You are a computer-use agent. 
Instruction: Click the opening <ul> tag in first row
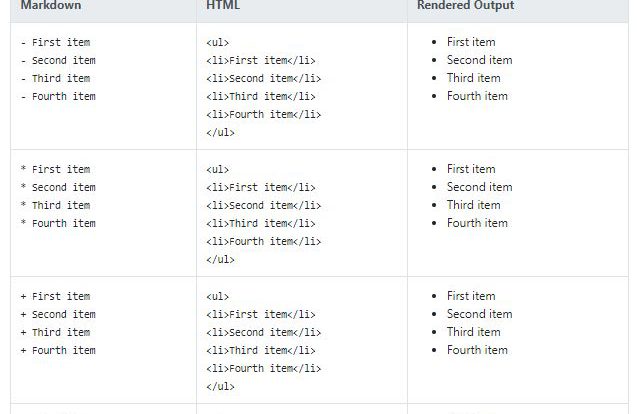218,43
